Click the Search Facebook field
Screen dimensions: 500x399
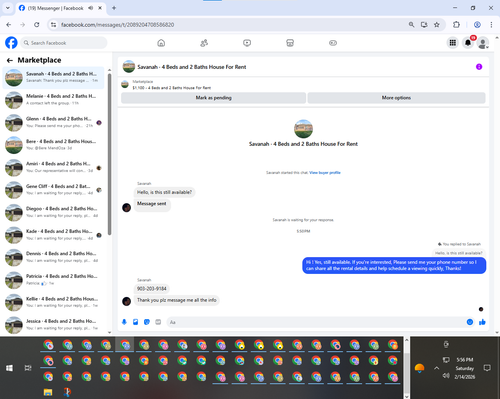(x=64, y=43)
